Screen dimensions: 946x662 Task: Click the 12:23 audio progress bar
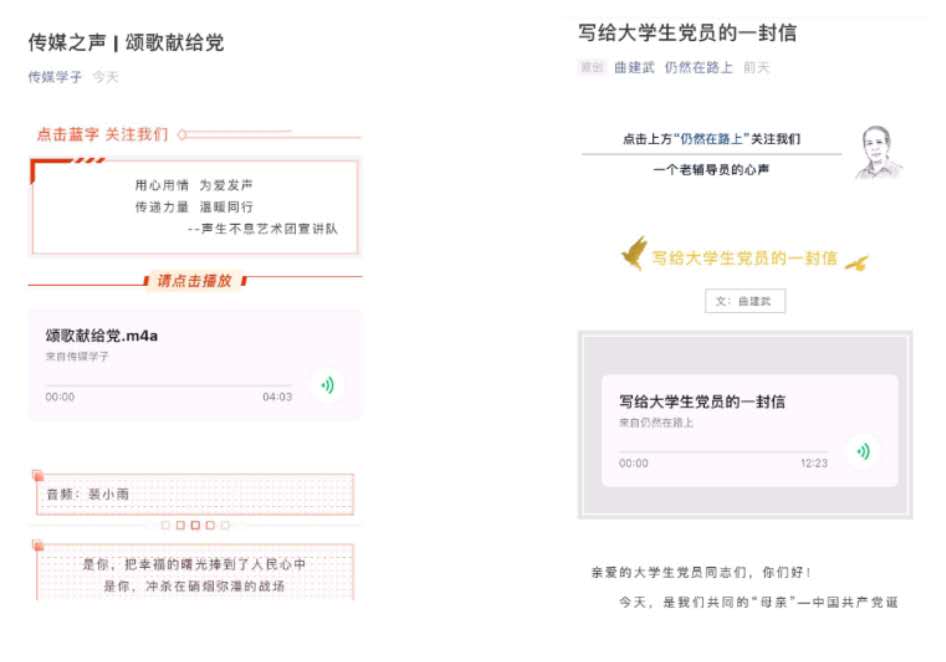click(723, 451)
